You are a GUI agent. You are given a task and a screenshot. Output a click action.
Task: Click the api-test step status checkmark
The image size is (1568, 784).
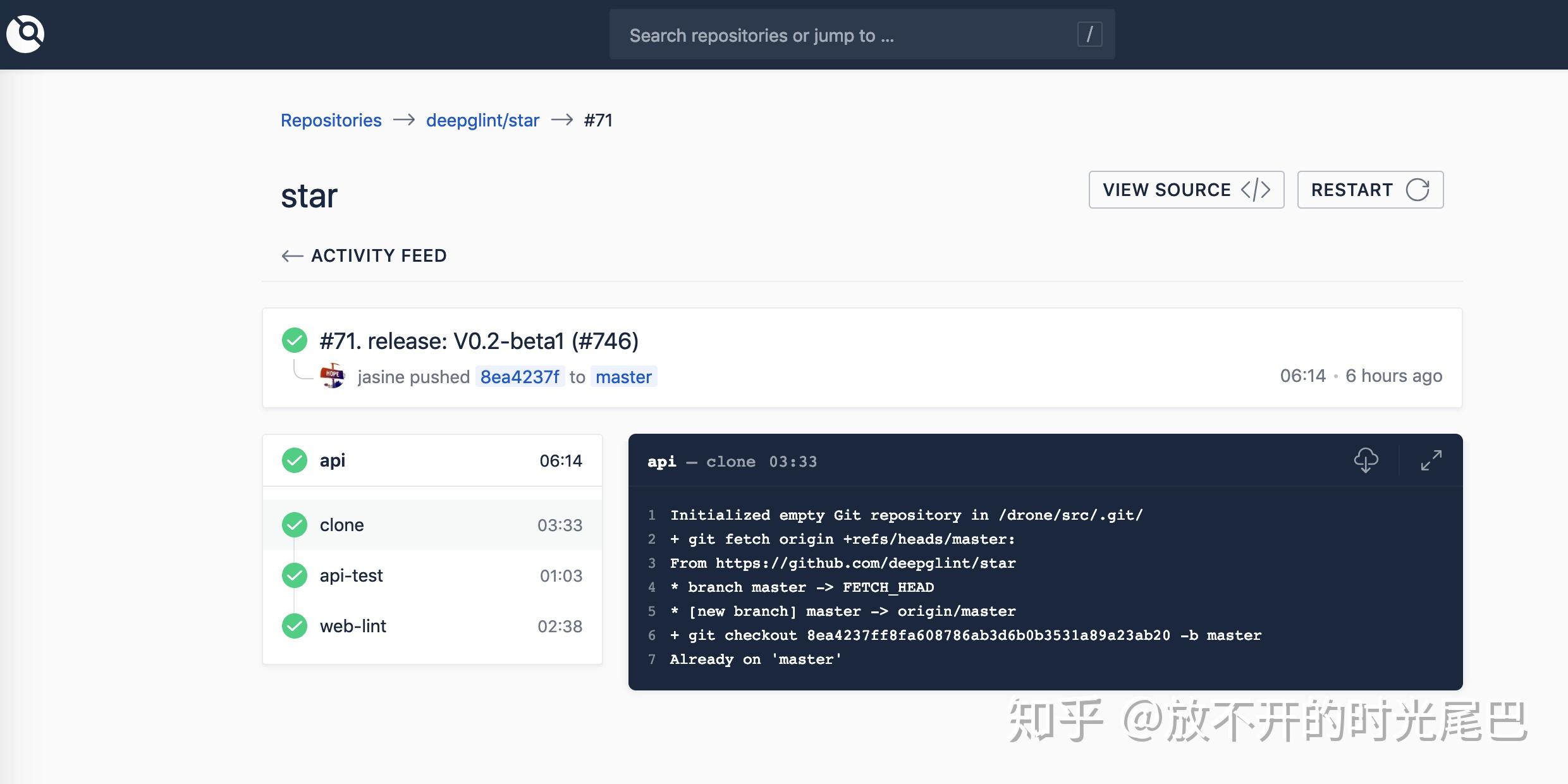tap(295, 575)
